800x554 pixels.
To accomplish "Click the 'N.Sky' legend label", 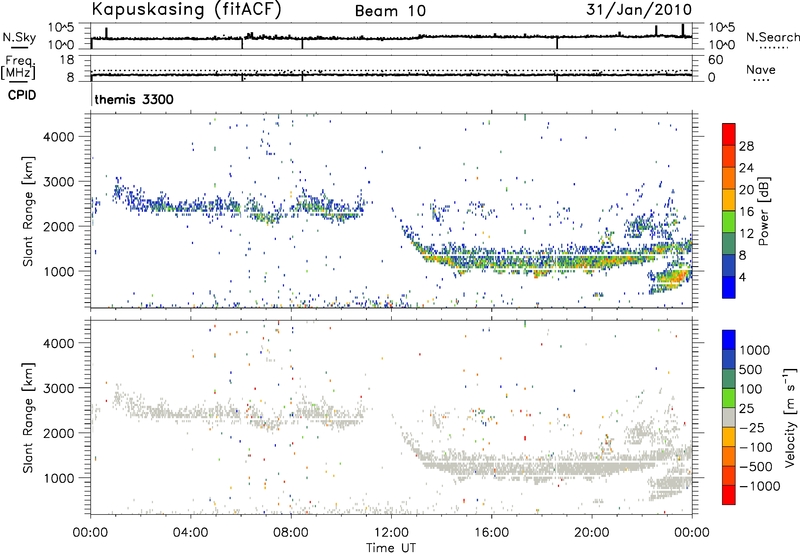I will point(19,37).
